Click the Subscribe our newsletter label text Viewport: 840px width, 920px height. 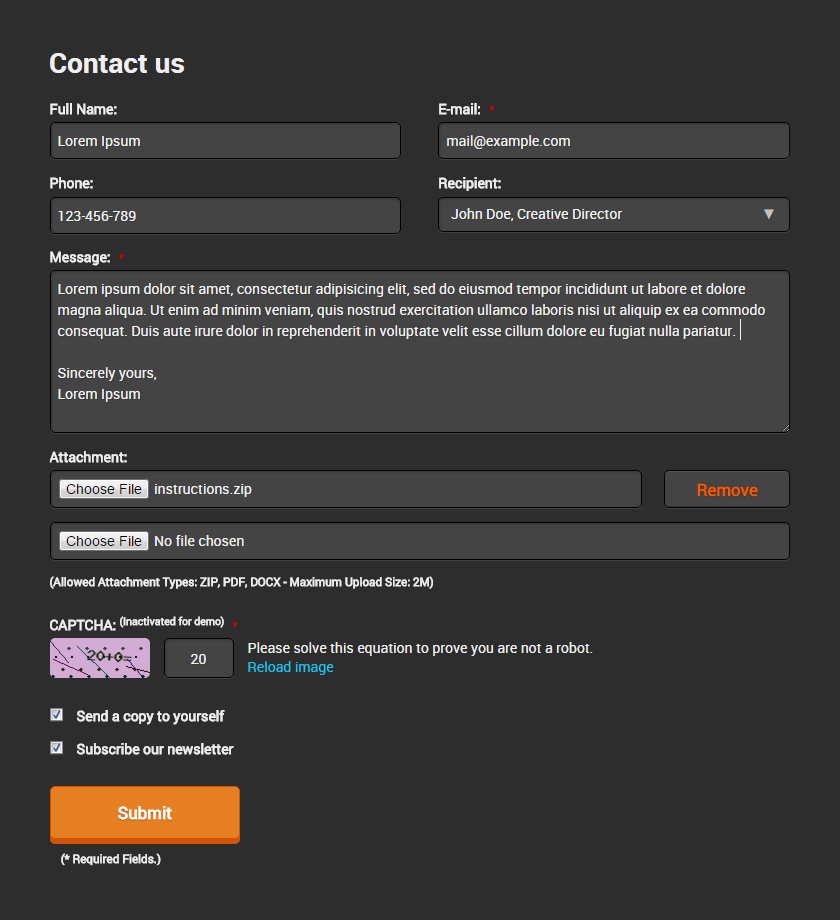[155, 749]
